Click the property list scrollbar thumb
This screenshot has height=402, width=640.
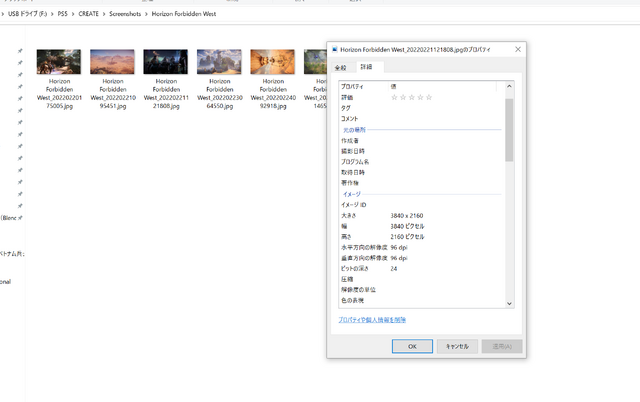(509, 130)
